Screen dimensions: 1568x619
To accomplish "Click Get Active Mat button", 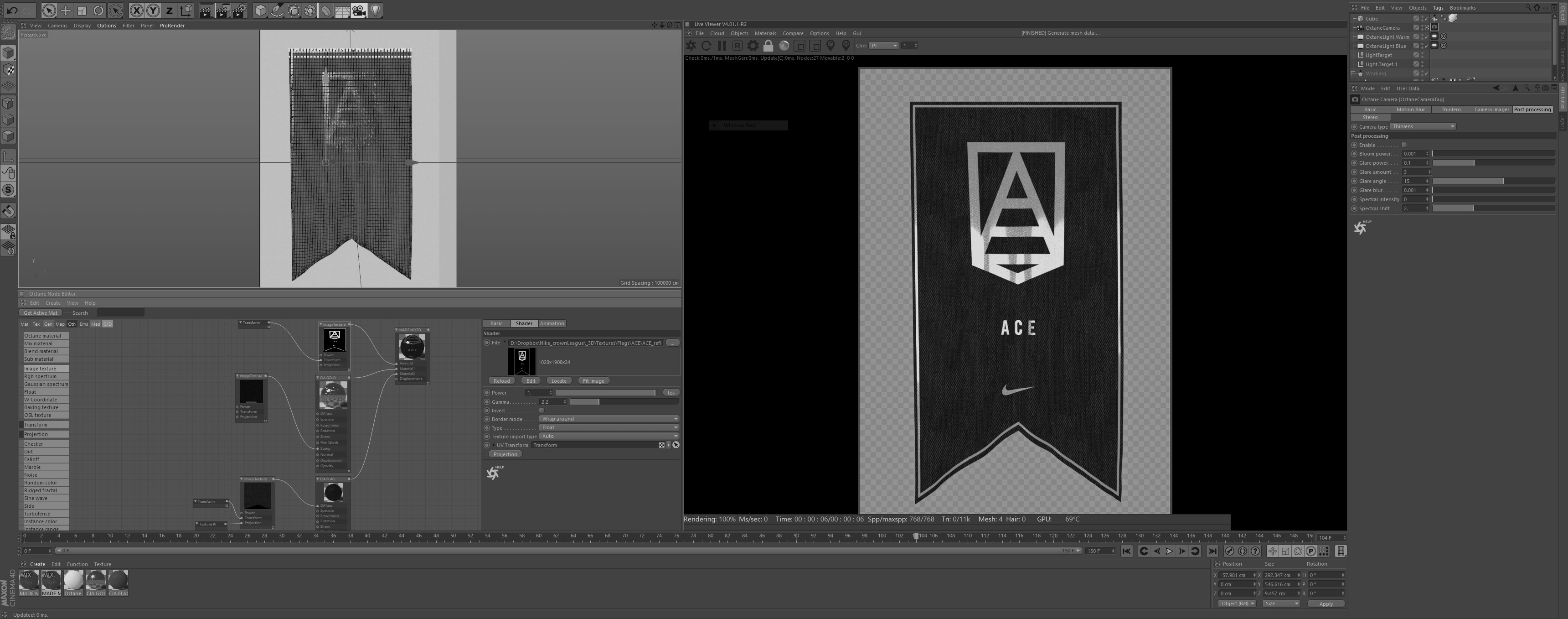I will (40, 313).
